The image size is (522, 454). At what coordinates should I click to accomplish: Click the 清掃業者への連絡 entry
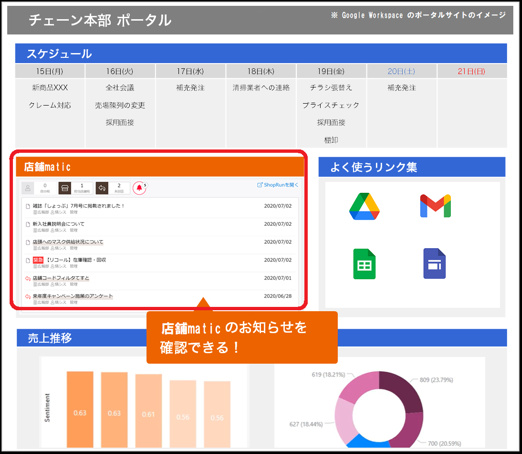[x=261, y=88]
